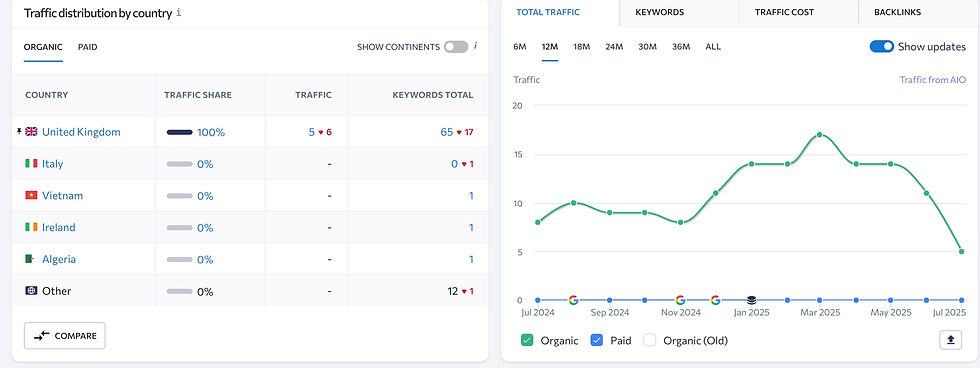Uncheck the Organic checkbox
The height and width of the screenshot is (368, 980).
coord(527,341)
